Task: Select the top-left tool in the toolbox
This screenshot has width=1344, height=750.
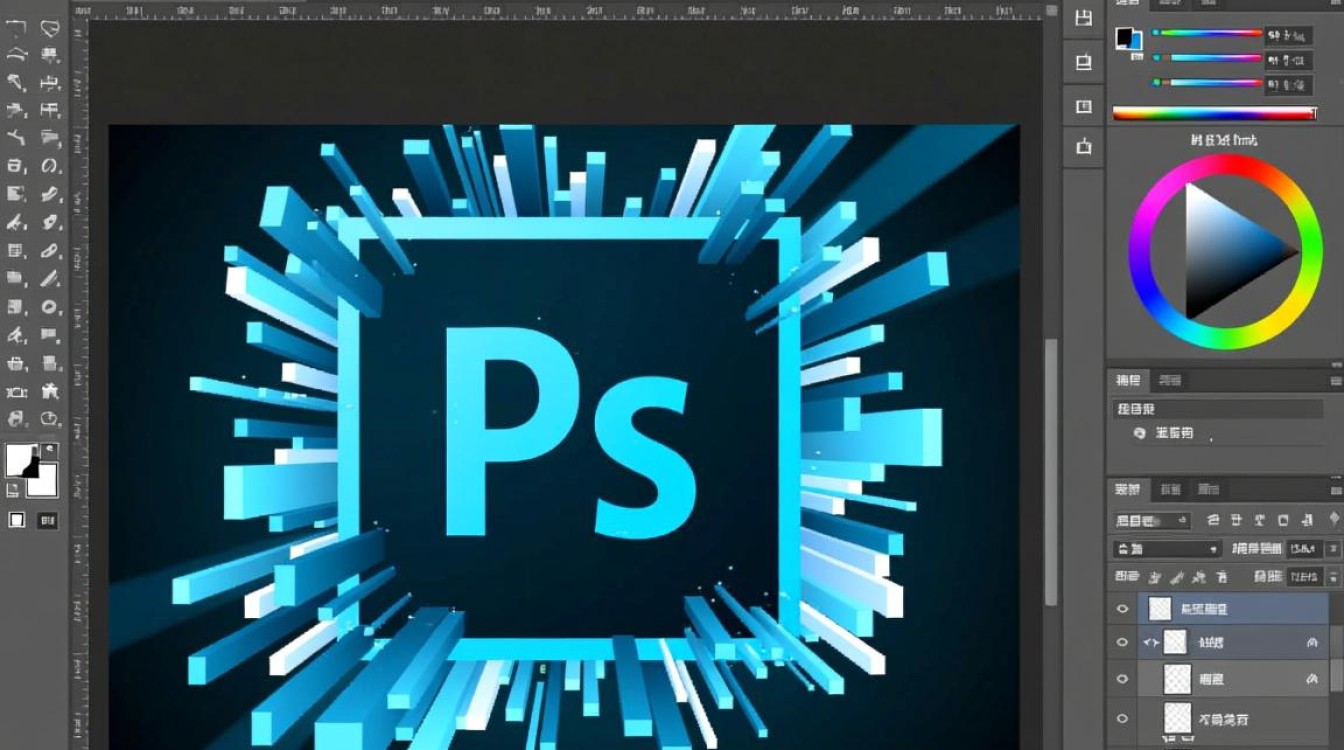Action: pos(16,27)
